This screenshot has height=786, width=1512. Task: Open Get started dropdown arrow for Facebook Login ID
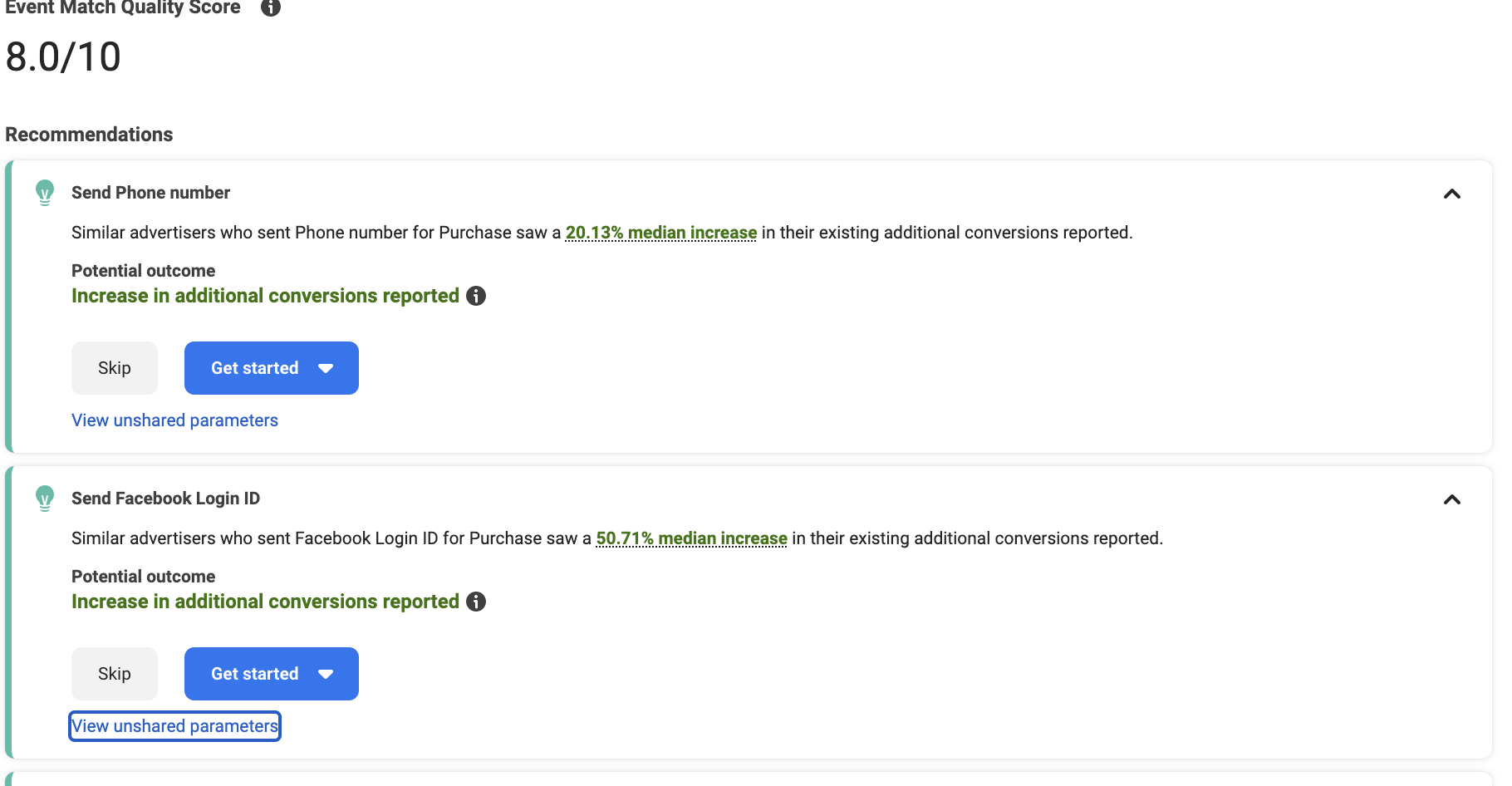point(326,674)
